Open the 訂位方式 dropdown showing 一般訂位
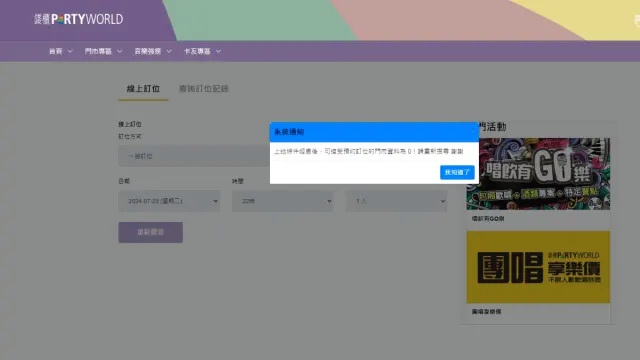The height and width of the screenshot is (360, 640). 194,156
